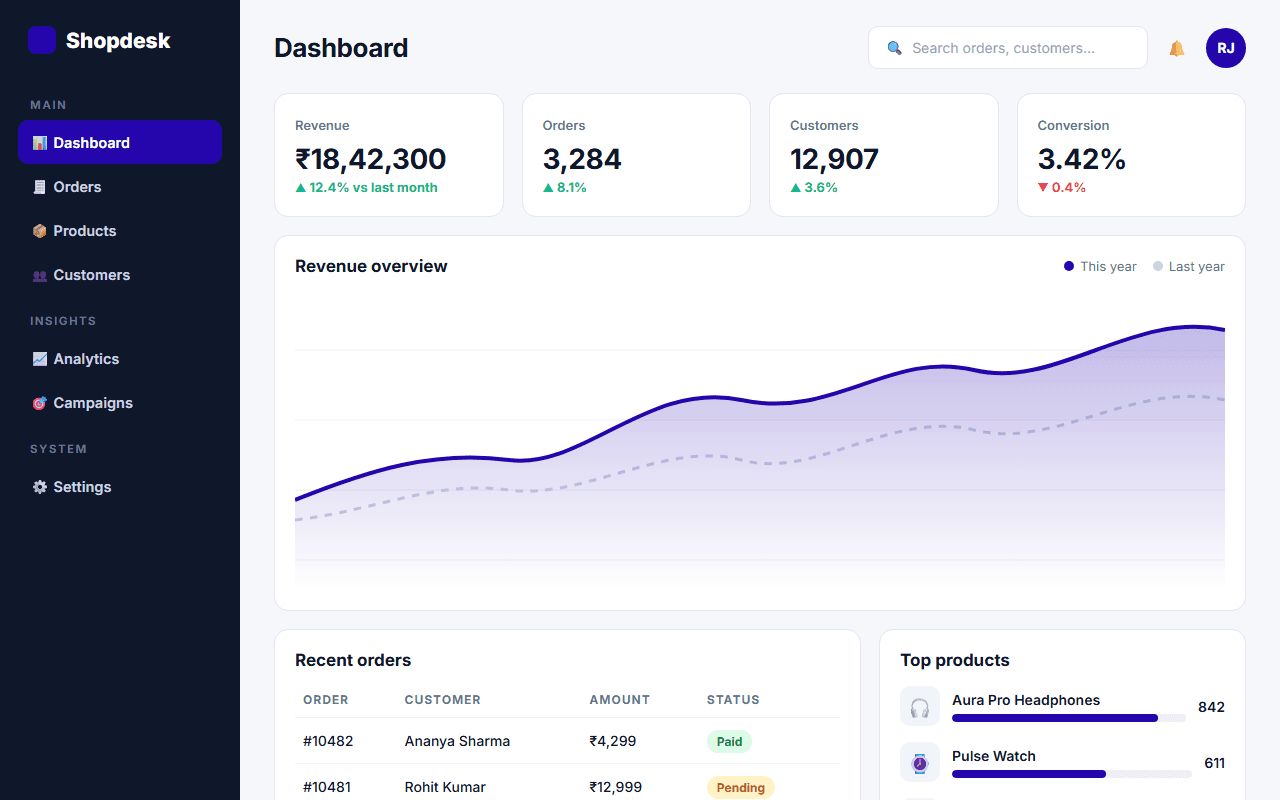The image size is (1280, 800).
Task: Go to Orders in sidebar
Action: [x=120, y=187]
